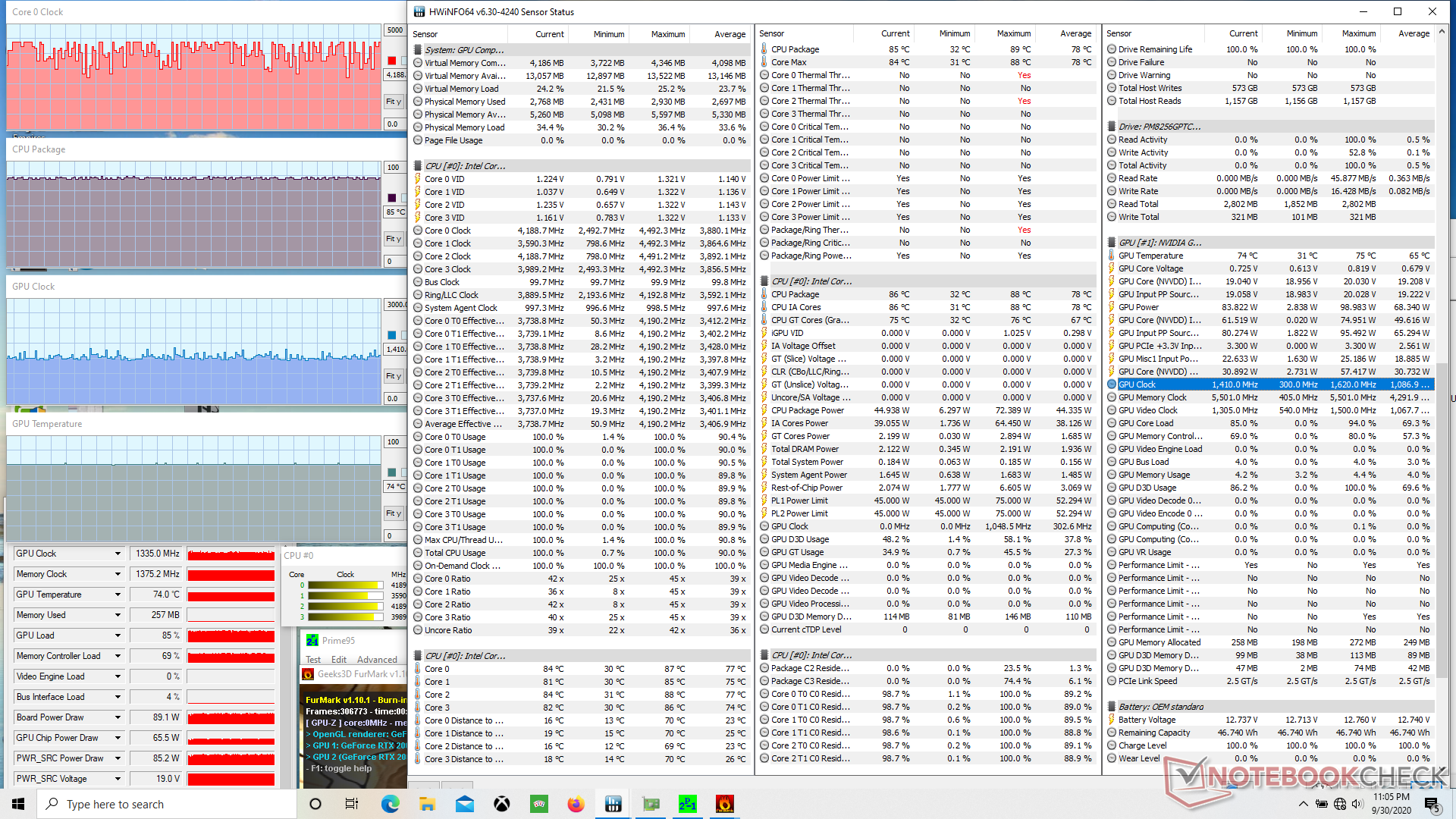Screen dimensions: 1456x819
Task: Open the Test menu in Prime95
Action: point(313,660)
